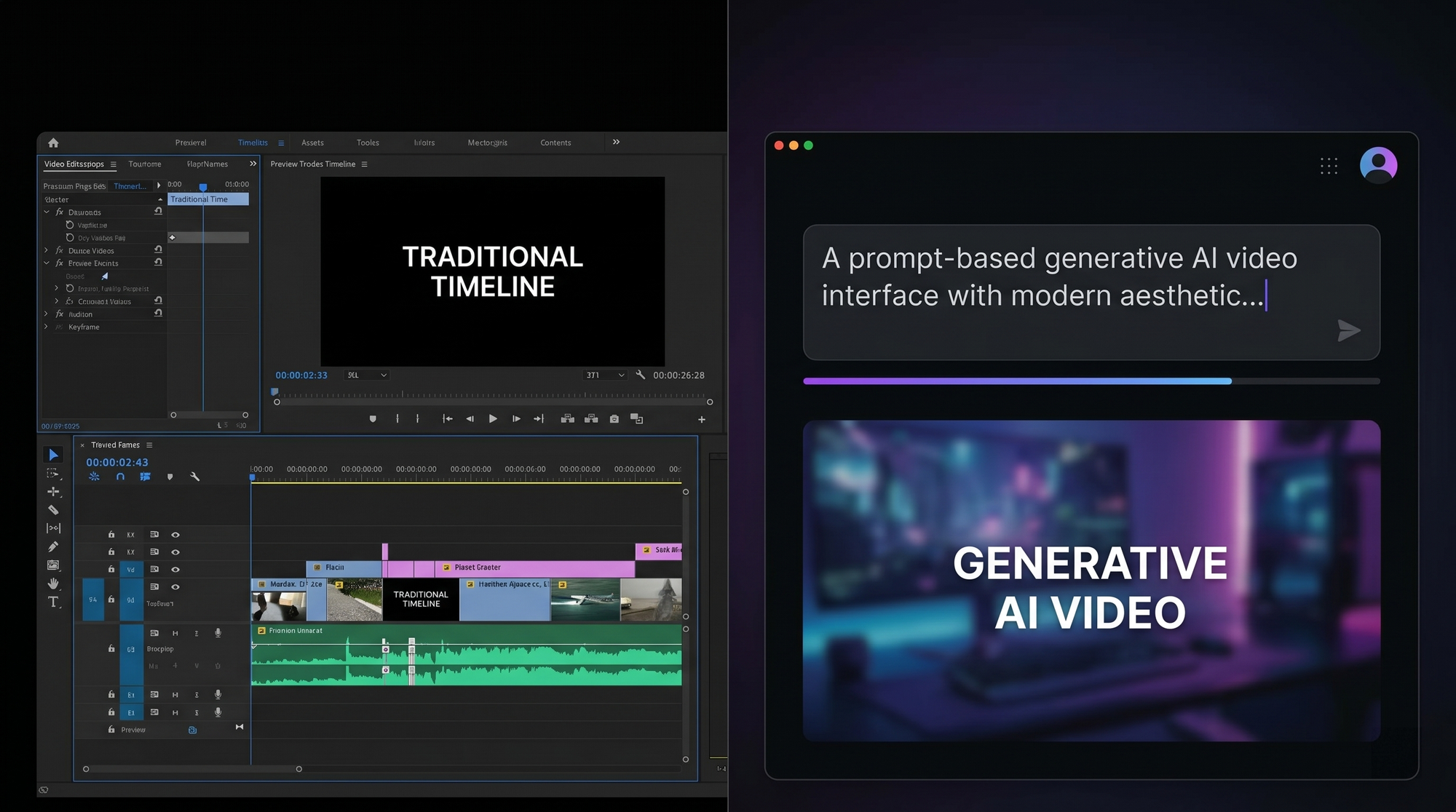Toggle lock on the Preview track

tap(111, 729)
